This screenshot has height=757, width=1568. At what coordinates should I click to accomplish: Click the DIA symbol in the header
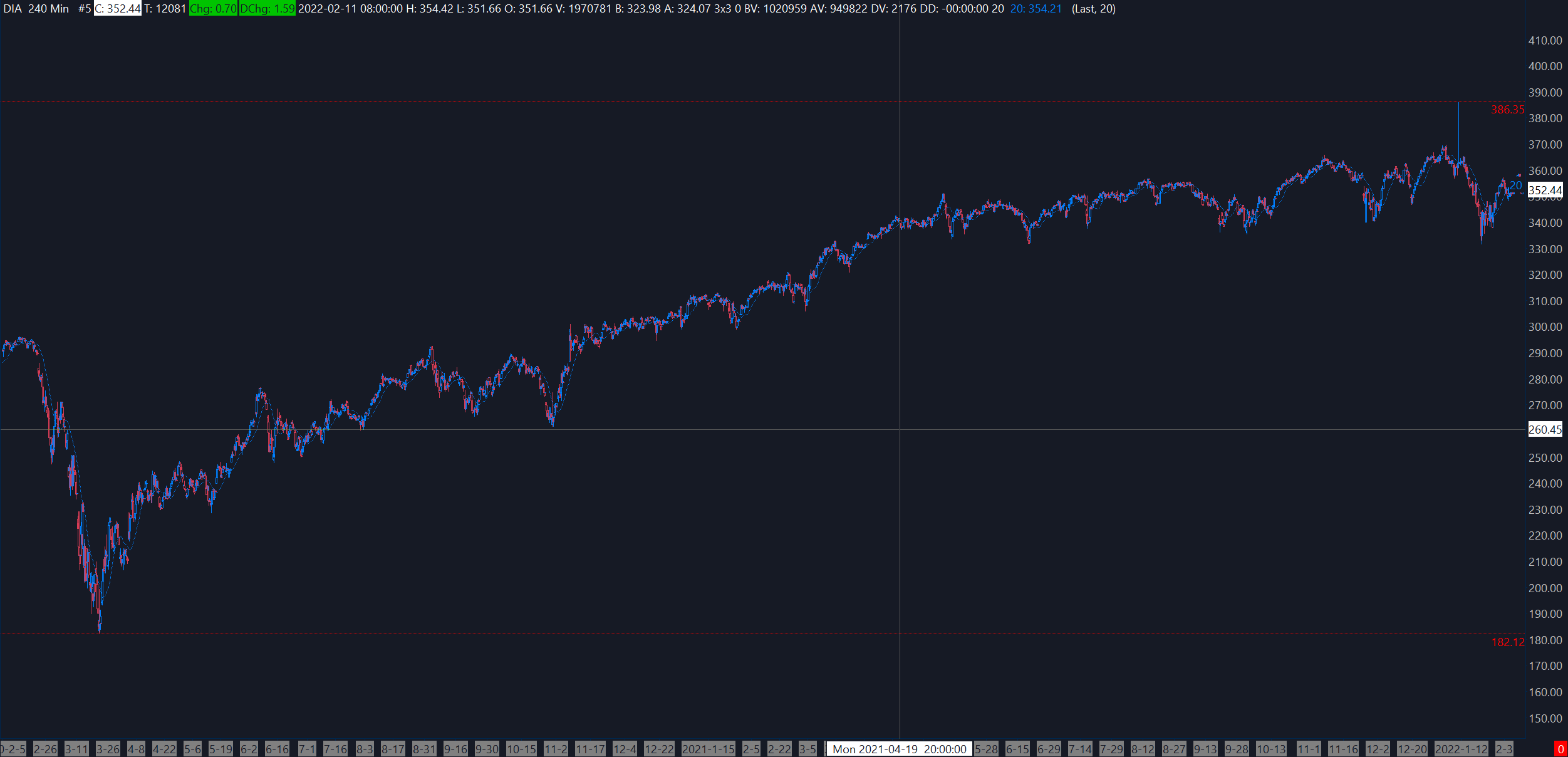click(13, 9)
